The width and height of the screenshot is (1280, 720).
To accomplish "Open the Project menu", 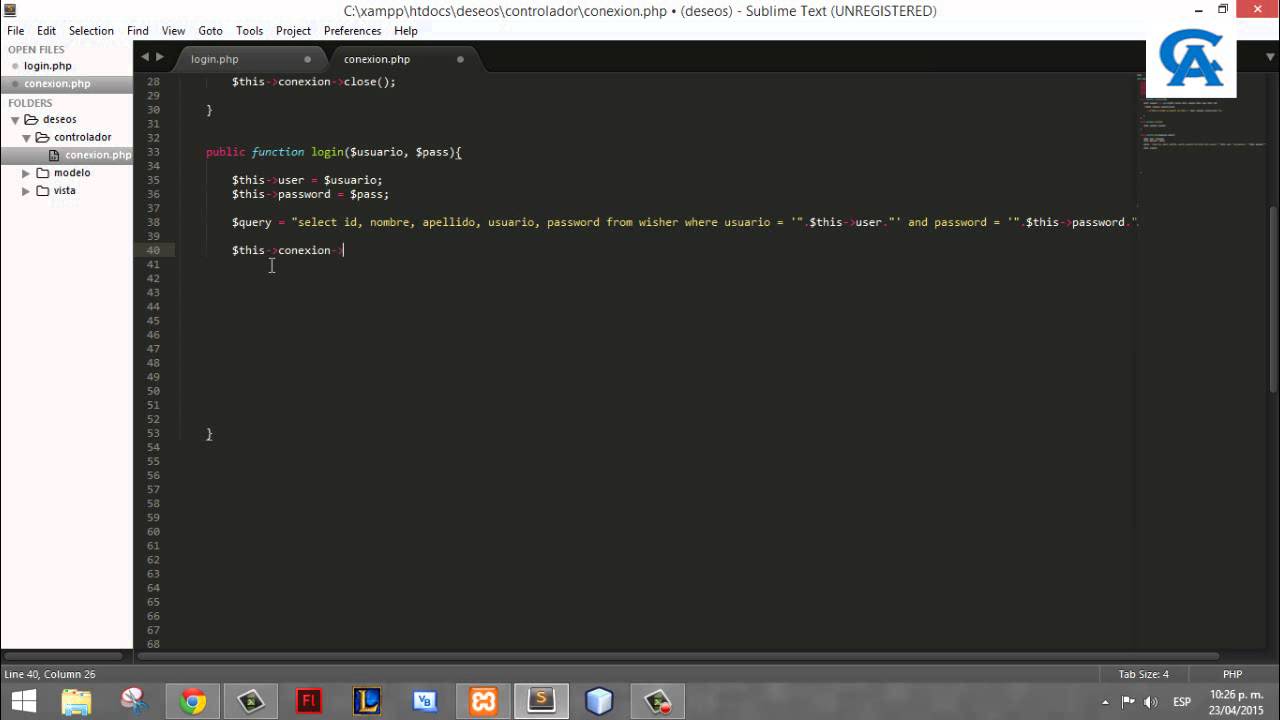I will (293, 31).
